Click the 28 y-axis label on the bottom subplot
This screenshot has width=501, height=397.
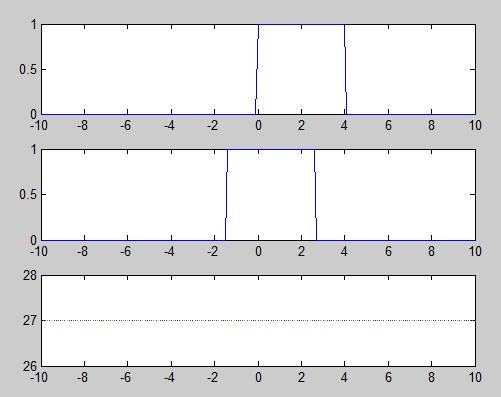[x=30, y=276]
